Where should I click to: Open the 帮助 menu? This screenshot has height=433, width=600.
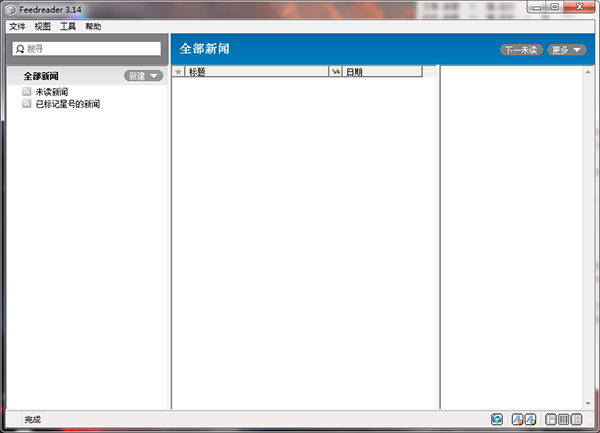(x=93, y=27)
